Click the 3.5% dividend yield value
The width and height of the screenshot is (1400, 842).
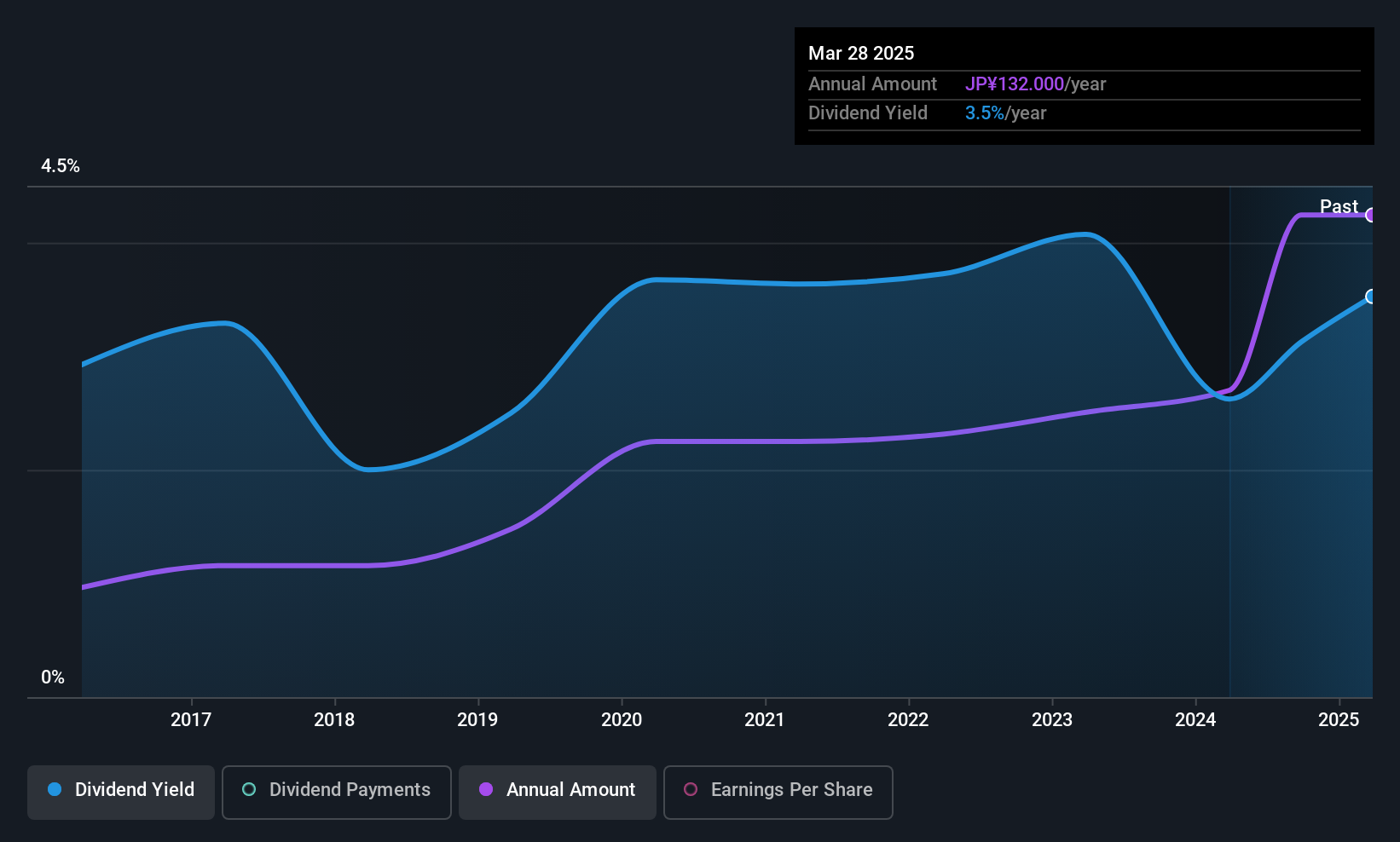coord(985,112)
